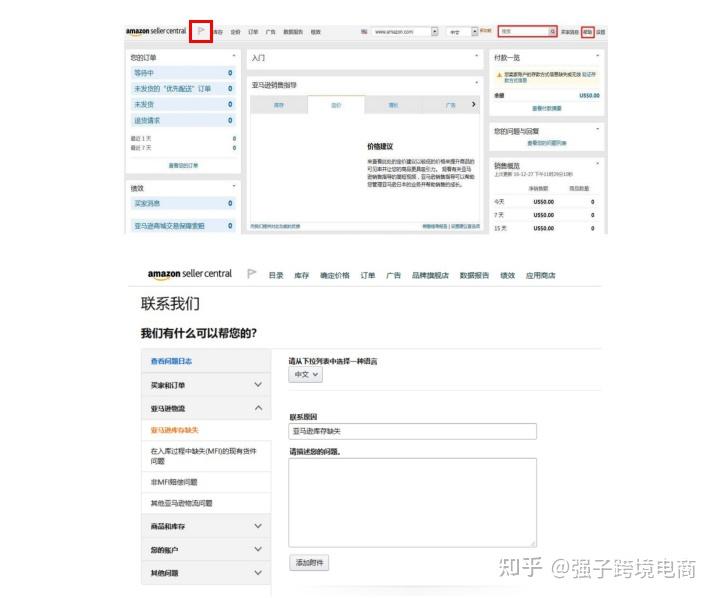This screenshot has height=598, width=714.
Task: Open 订单 menu in dashboard top navigation
Action: pyautogui.click(x=253, y=32)
